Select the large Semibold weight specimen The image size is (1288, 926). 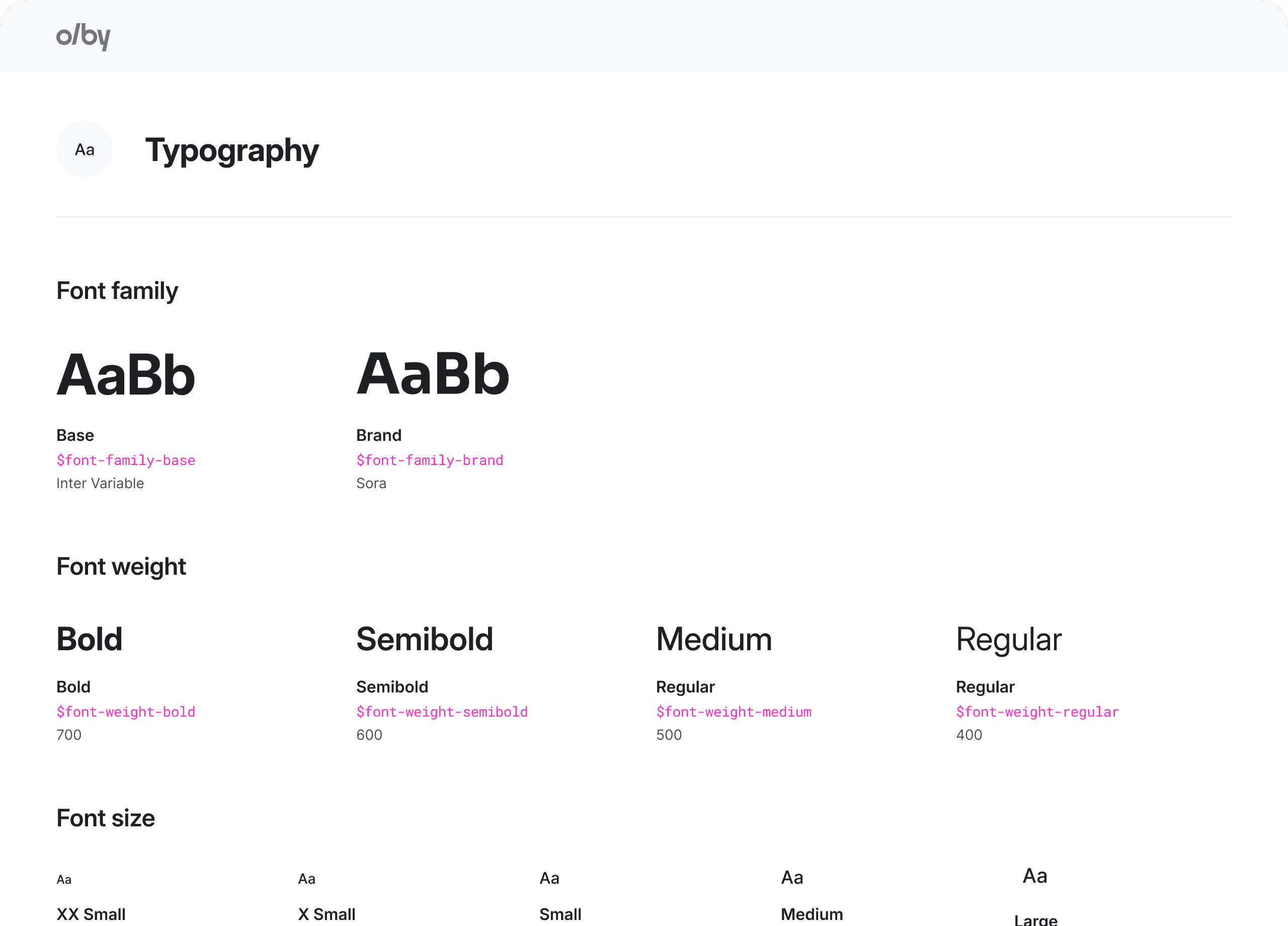(425, 639)
